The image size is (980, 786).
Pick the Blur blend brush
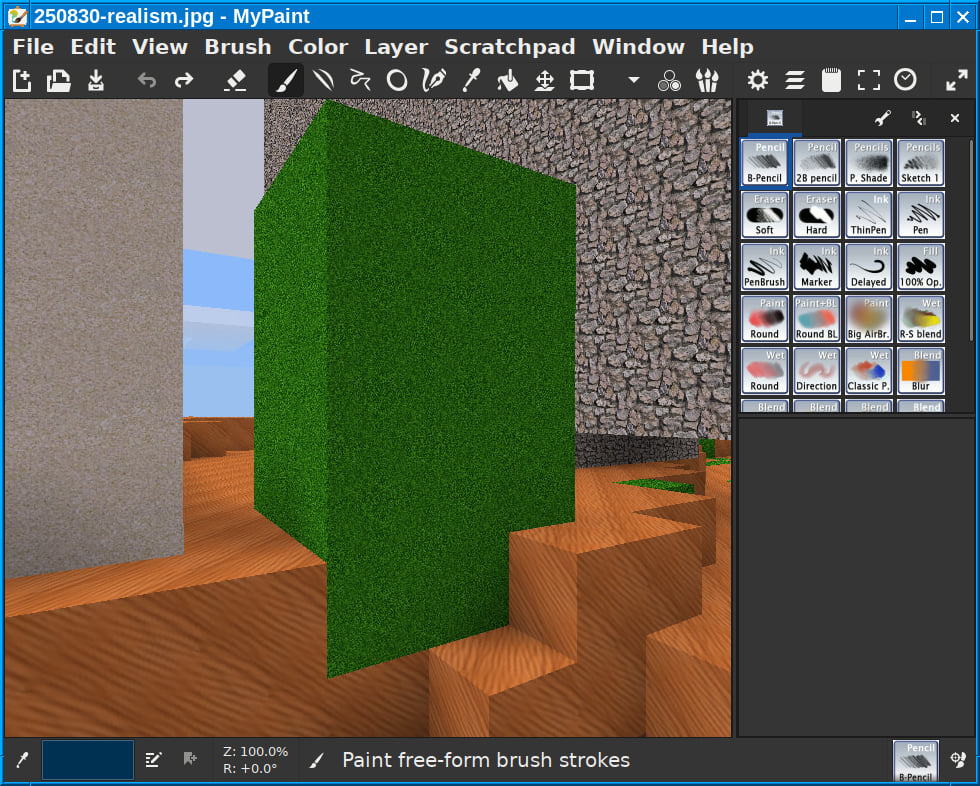(x=920, y=371)
